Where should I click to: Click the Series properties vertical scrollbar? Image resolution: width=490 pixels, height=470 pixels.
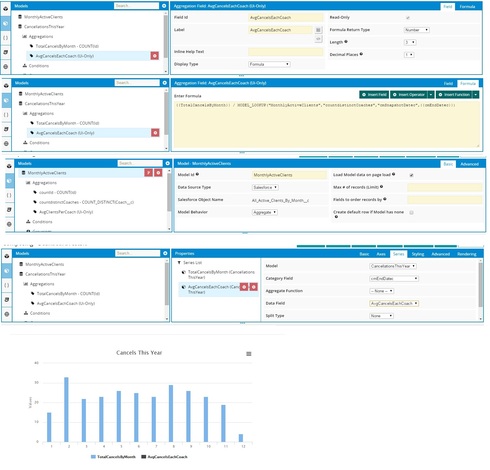click(480, 285)
